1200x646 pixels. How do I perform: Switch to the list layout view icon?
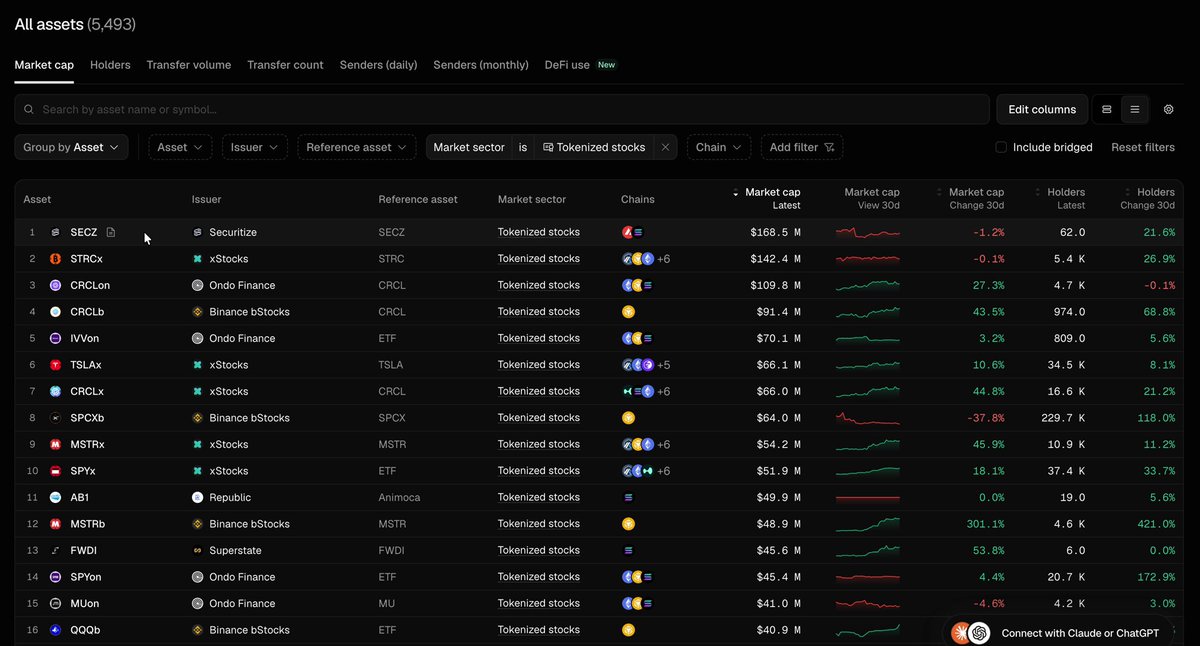pyautogui.click(x=1134, y=109)
